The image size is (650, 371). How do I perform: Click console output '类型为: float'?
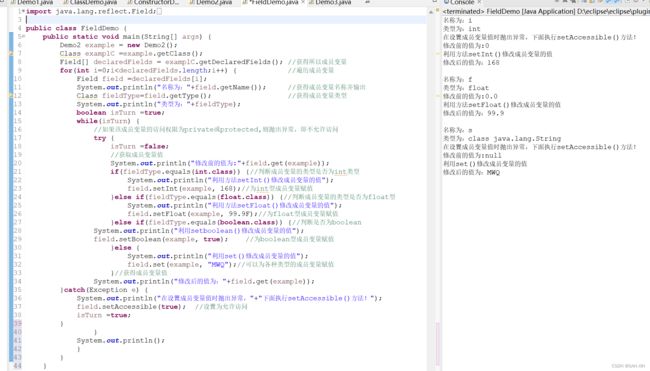point(466,88)
